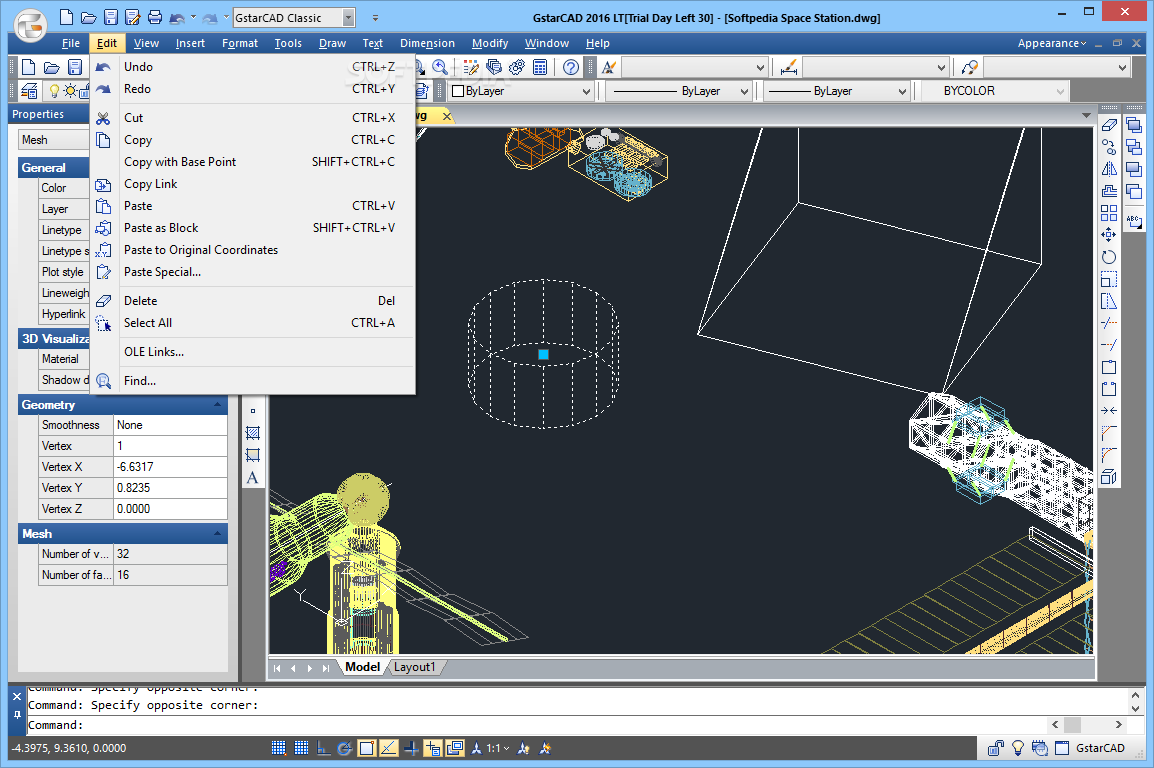Open the ByLayer lineweight dropdown

pos(902,91)
